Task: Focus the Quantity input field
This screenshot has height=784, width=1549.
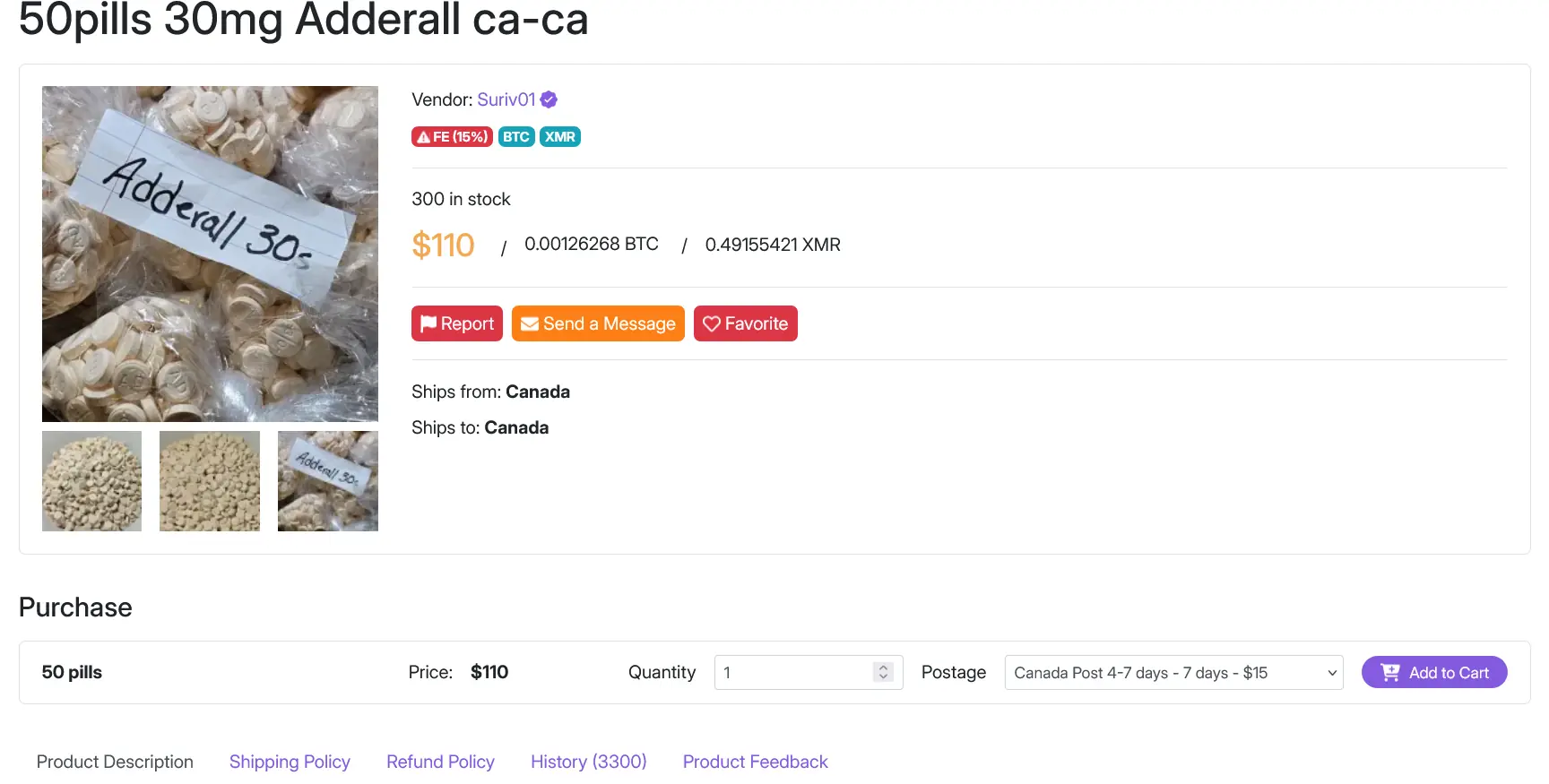Action: 793,672
